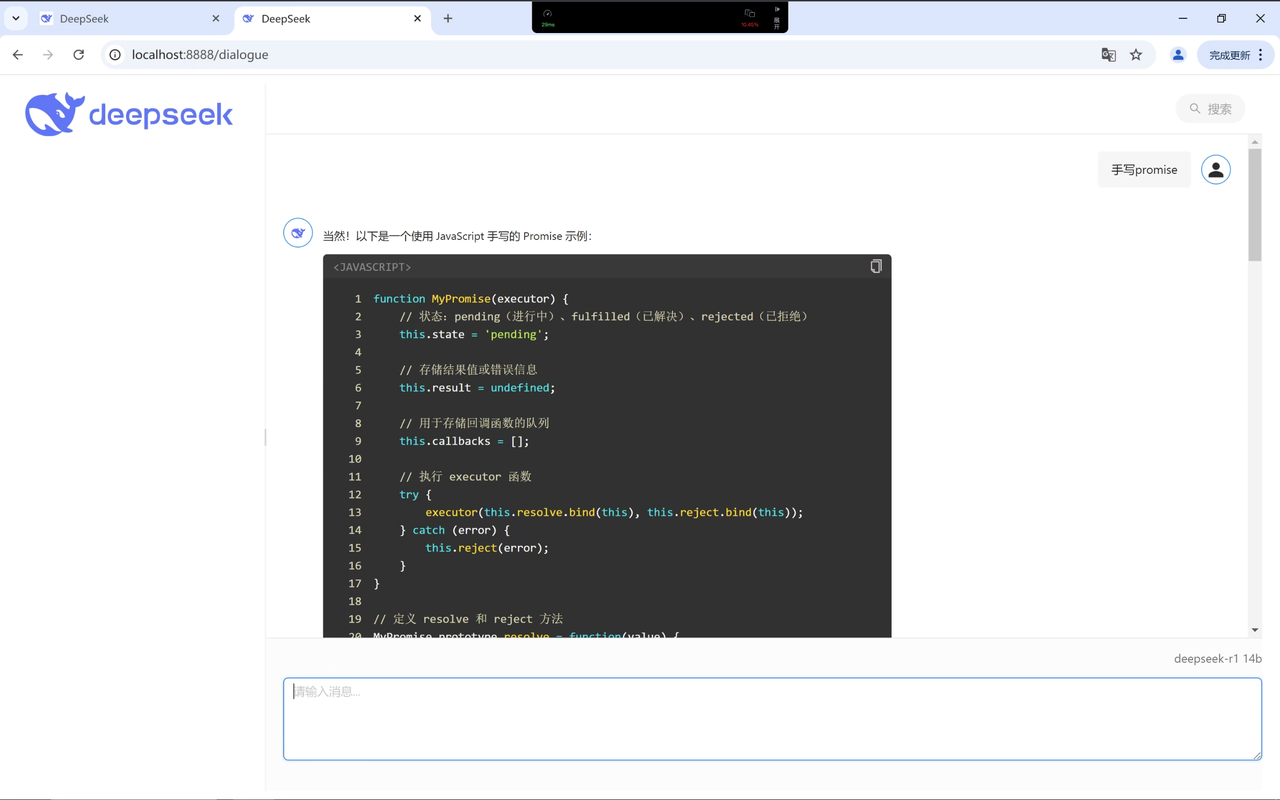
Task: Click the user avatar icon
Action: pyautogui.click(x=1216, y=170)
